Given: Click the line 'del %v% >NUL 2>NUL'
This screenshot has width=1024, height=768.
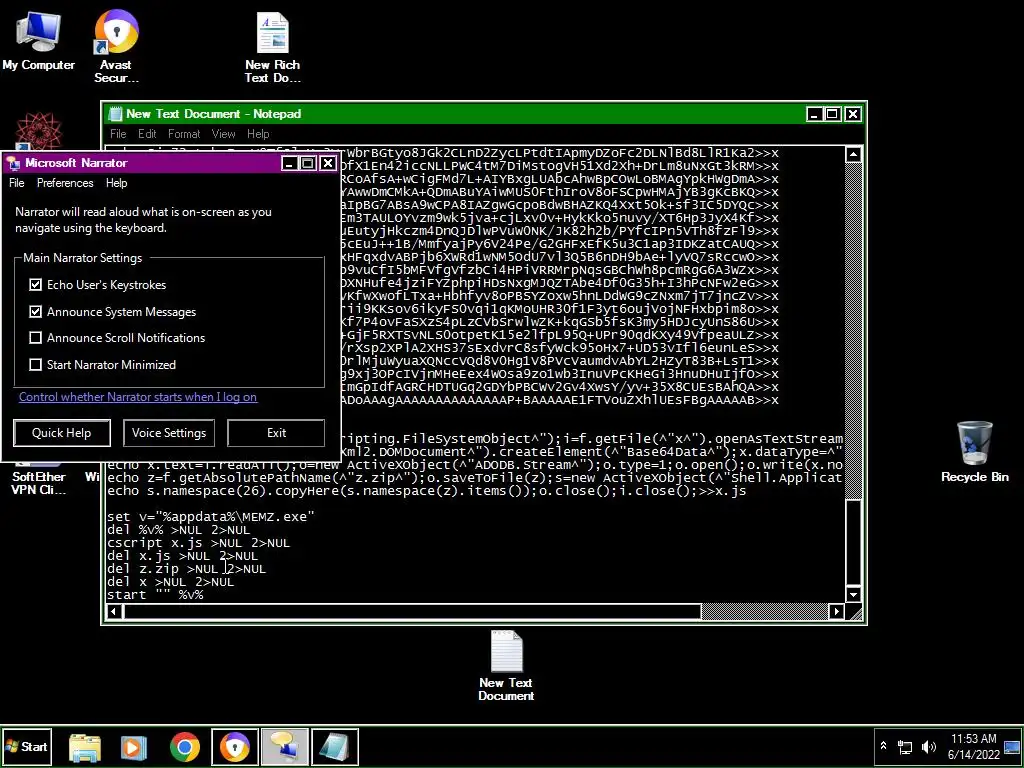Looking at the screenshot, I should click(178, 530).
